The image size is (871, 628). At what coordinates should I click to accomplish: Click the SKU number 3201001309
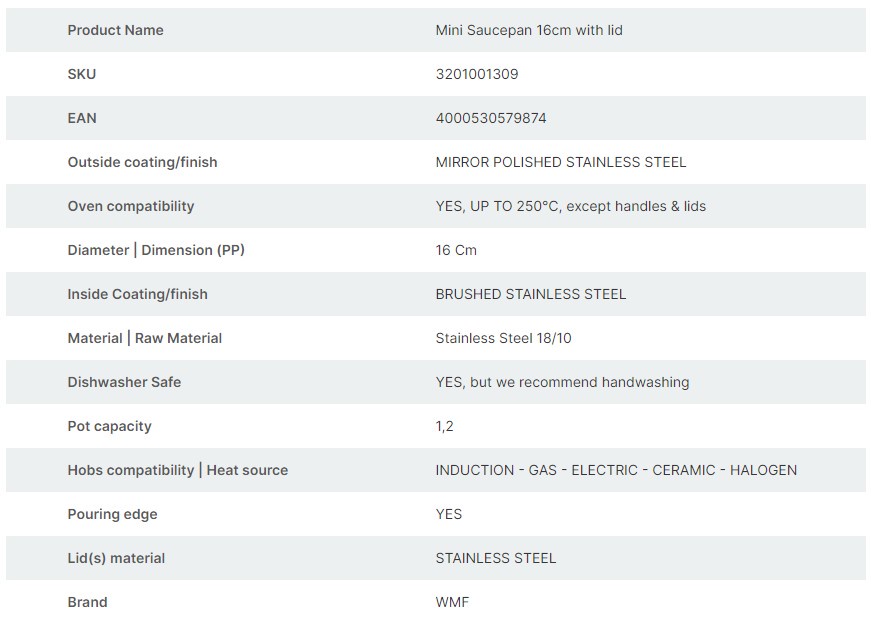click(x=477, y=74)
